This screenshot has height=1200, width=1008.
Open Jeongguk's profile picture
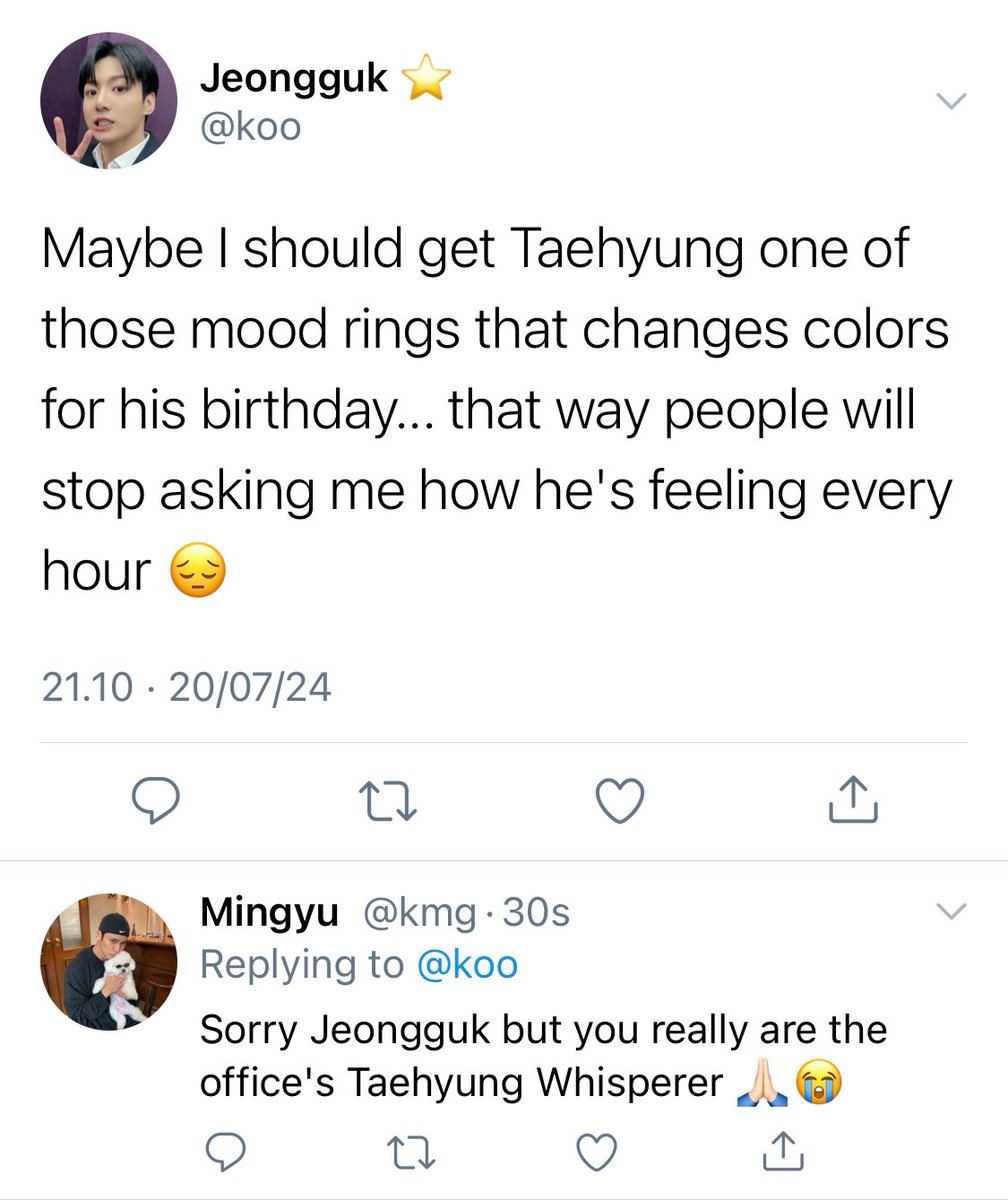[108, 101]
